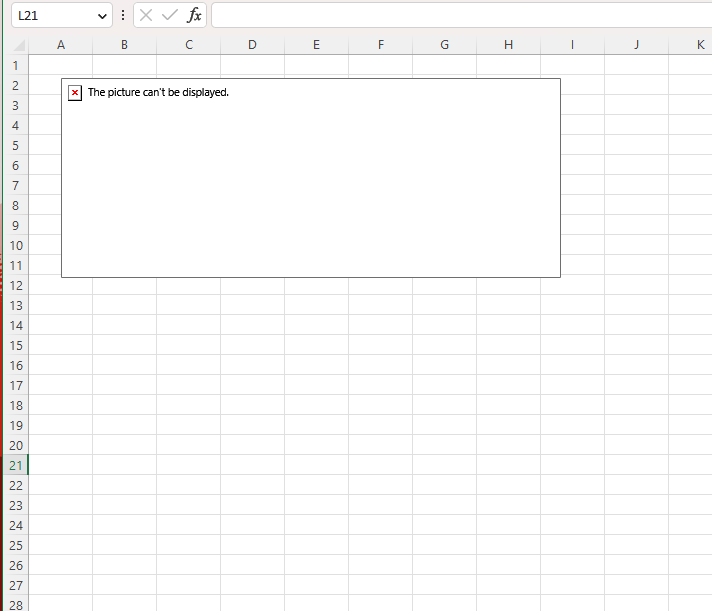Select column F header
Screen dimensions: 712x611
tap(381, 45)
